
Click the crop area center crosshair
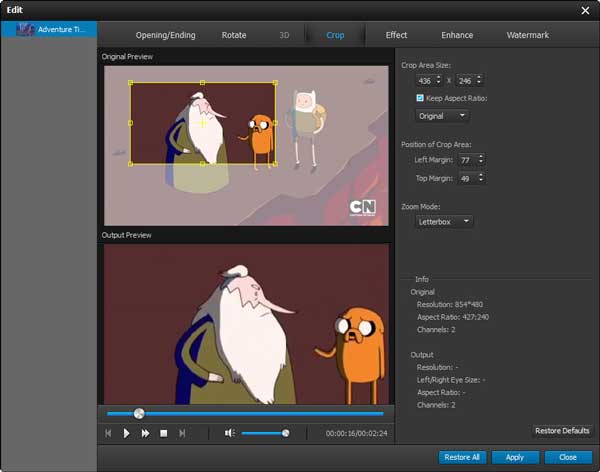[202, 123]
